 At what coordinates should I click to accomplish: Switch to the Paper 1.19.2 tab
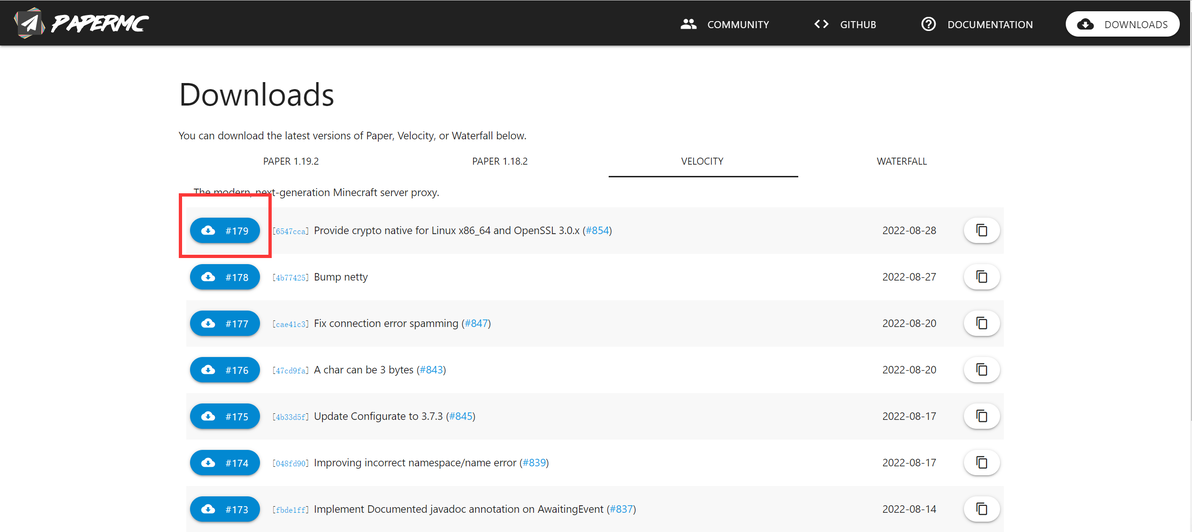291,161
